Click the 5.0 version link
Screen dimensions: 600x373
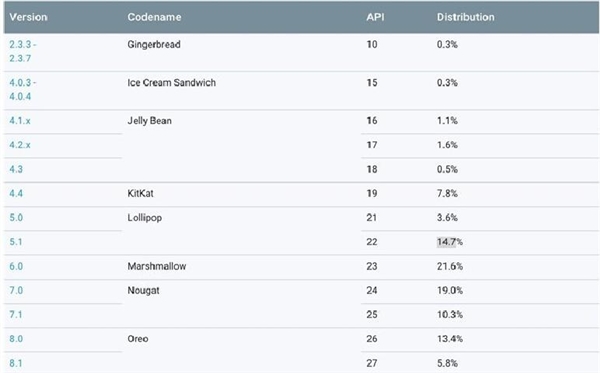point(16,218)
